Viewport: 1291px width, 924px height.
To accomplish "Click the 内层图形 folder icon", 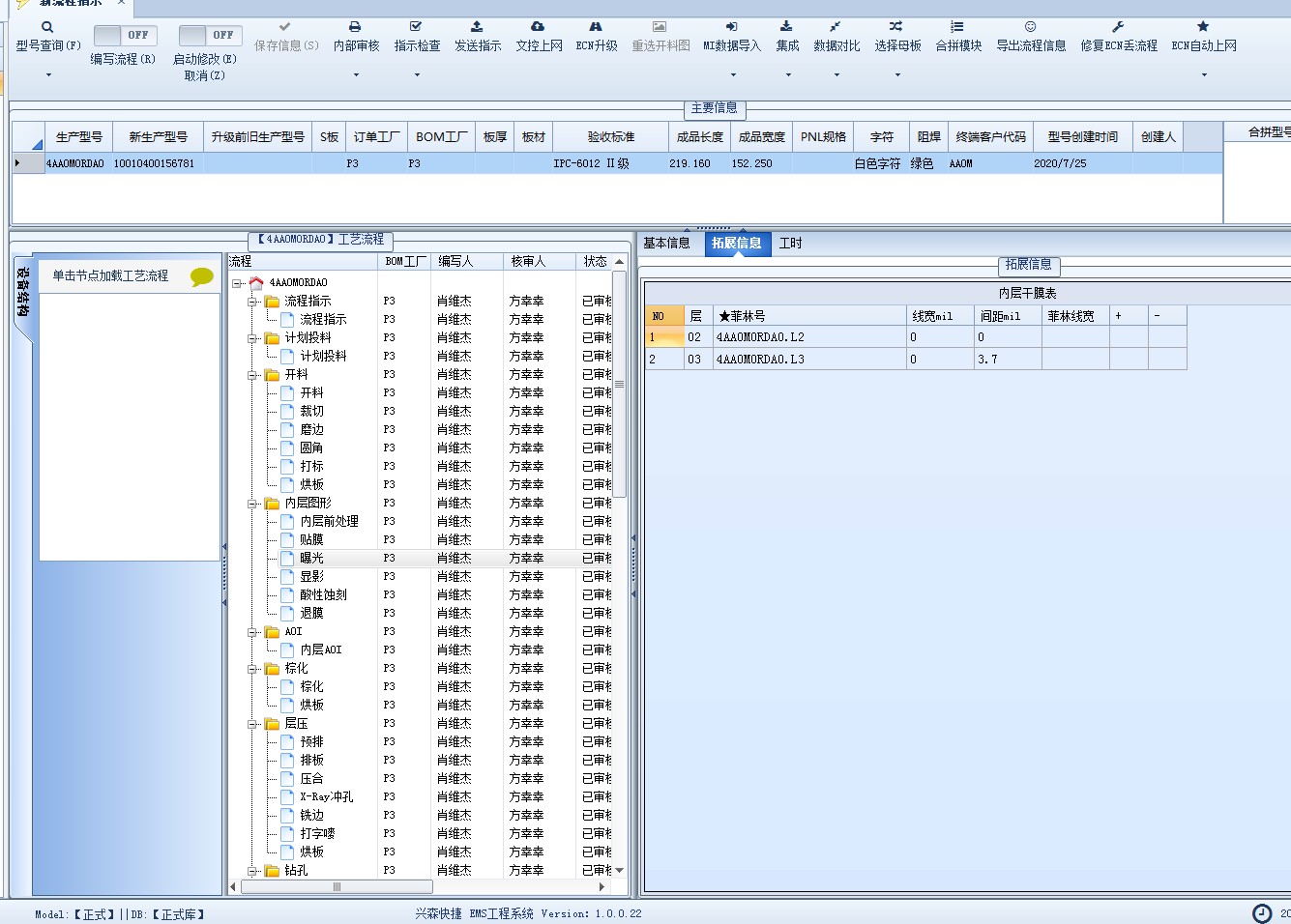I will tap(273, 503).
